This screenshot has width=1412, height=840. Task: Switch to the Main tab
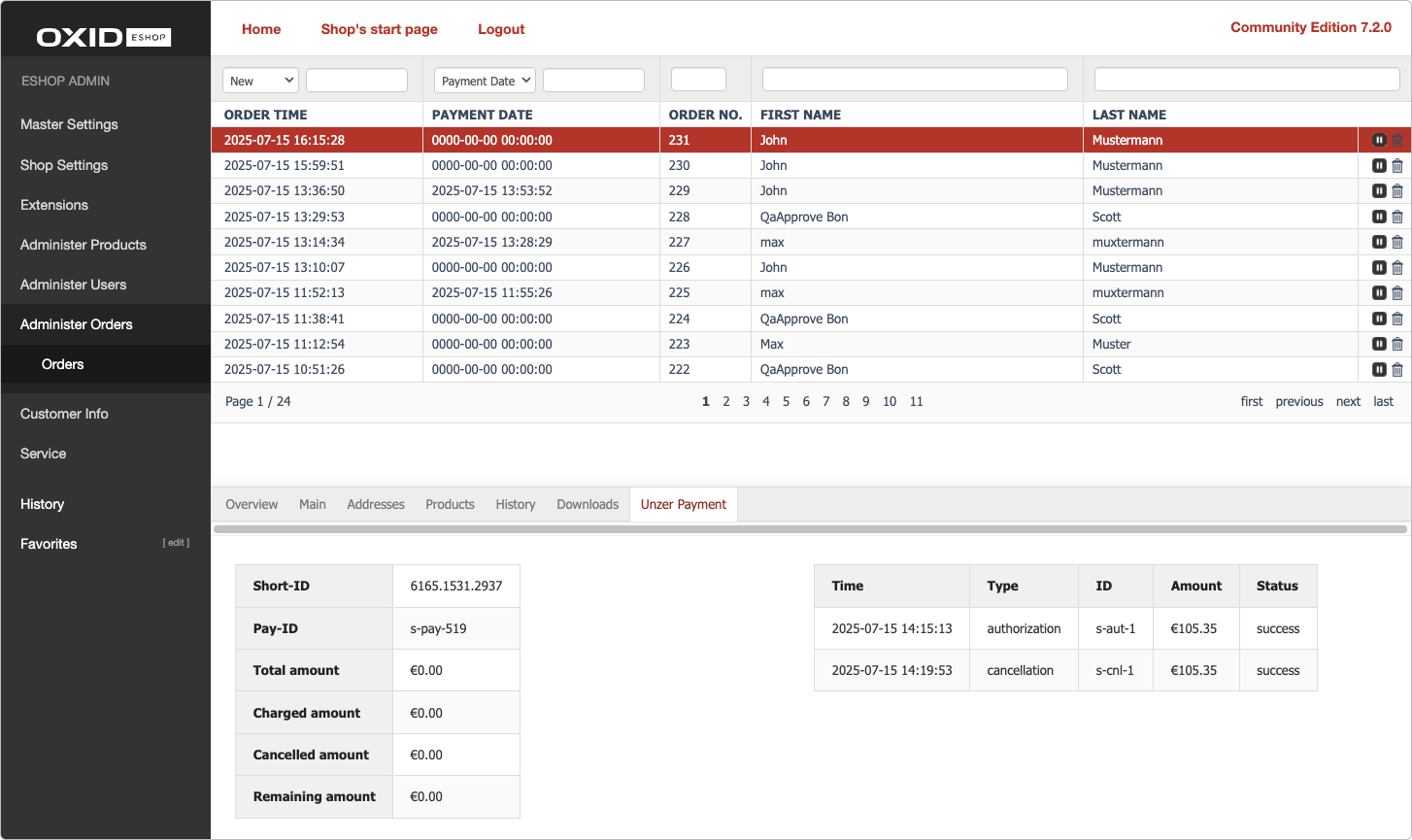(x=313, y=504)
